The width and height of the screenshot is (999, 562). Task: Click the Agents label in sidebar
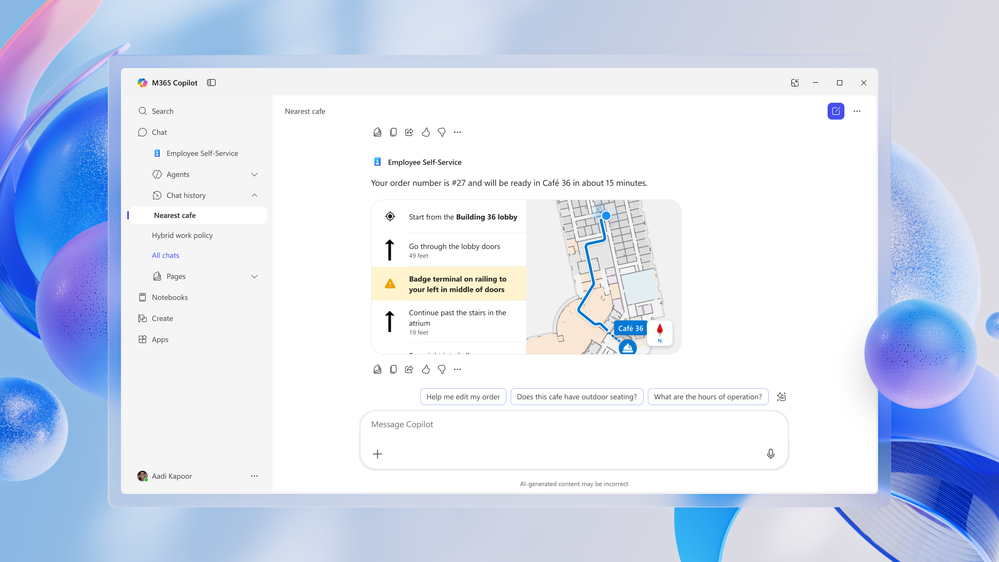pos(178,174)
